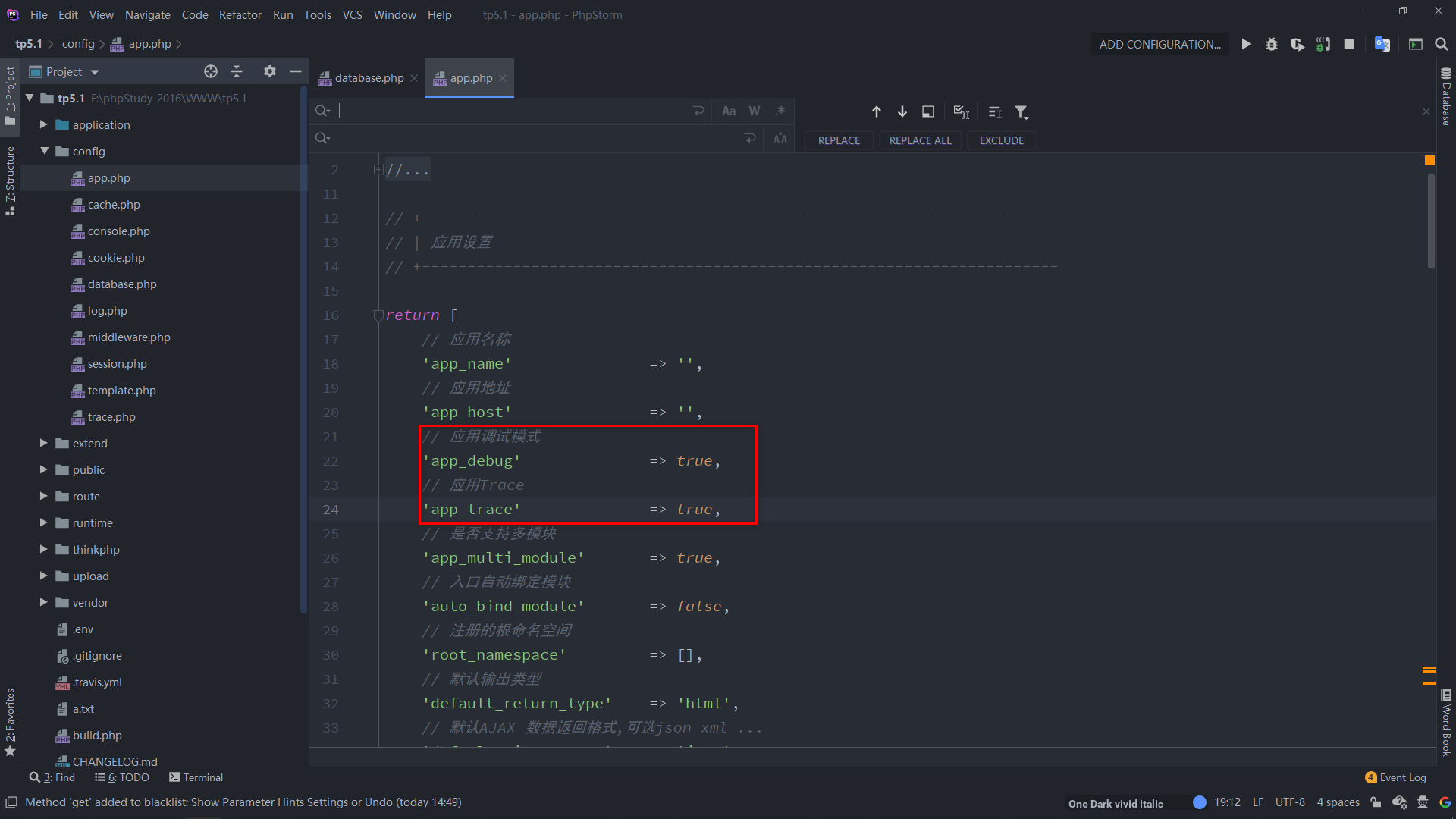The image size is (1456, 819).
Task: Click the EXCLUDE button
Action: click(1001, 140)
